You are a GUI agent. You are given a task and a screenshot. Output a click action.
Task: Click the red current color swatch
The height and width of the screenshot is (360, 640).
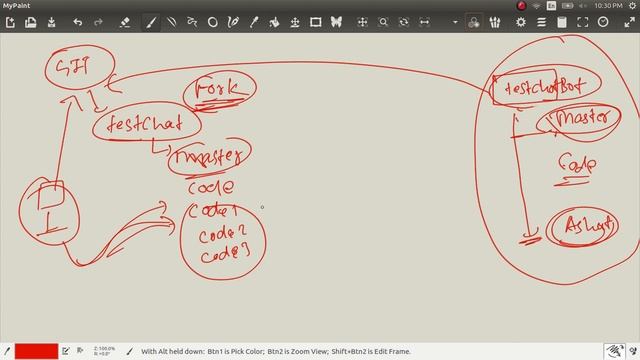coord(36,351)
